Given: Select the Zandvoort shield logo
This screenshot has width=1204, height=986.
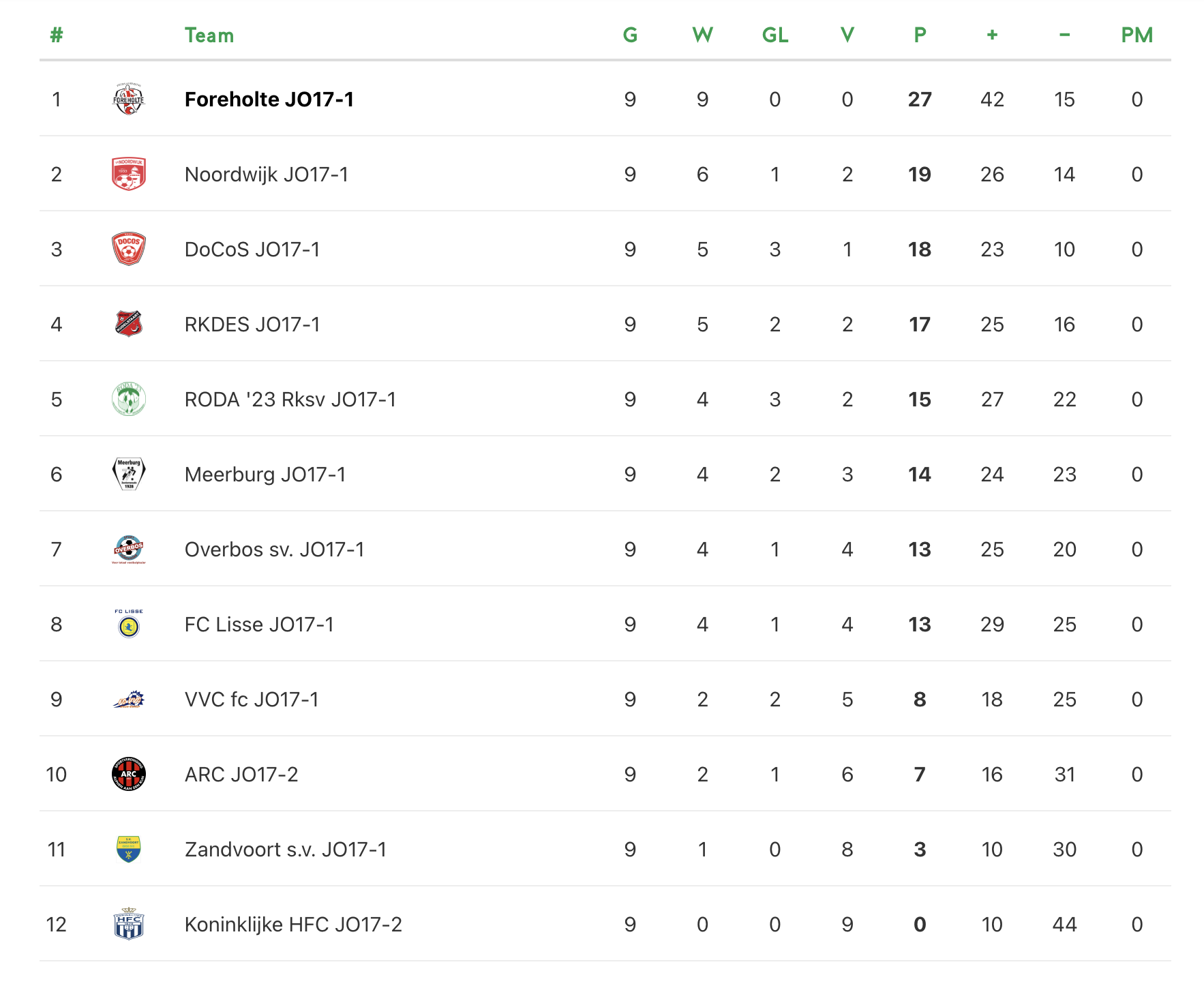Looking at the screenshot, I should click(128, 850).
